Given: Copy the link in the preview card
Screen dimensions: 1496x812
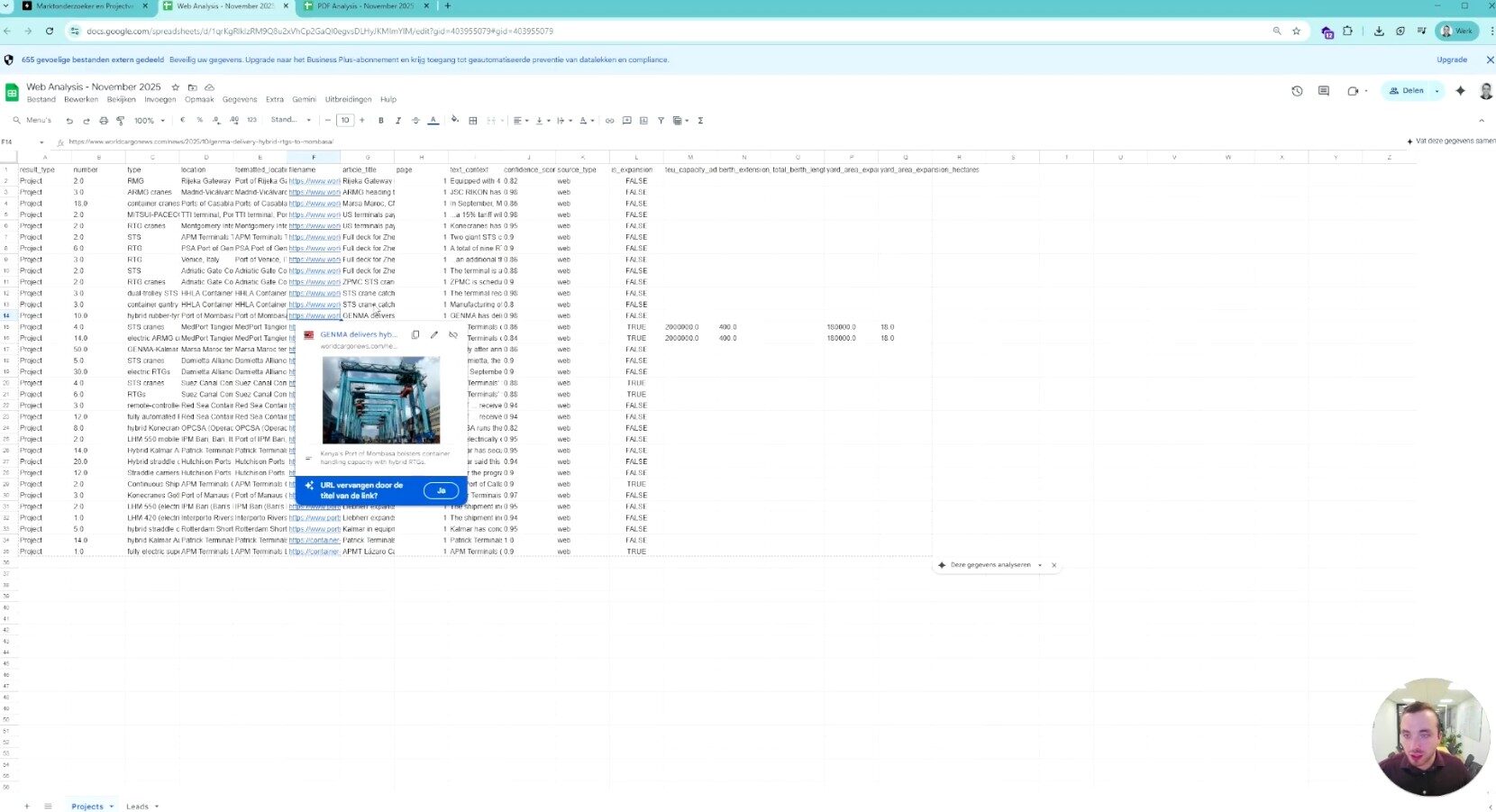Looking at the screenshot, I should tap(415, 334).
